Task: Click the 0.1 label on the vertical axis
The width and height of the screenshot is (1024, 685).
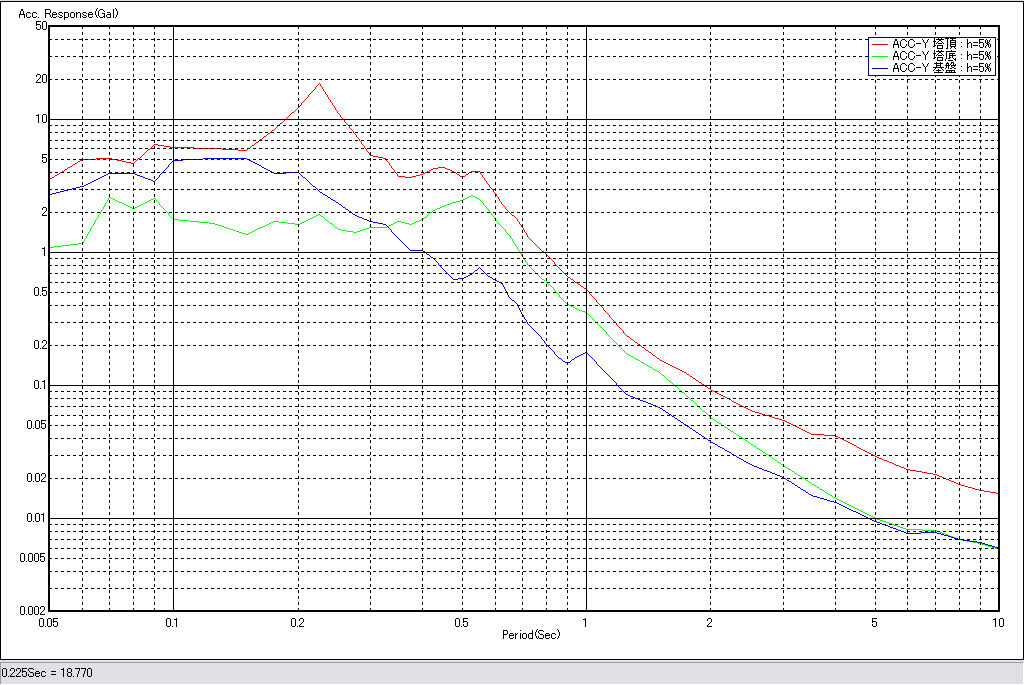Action: tap(39, 385)
